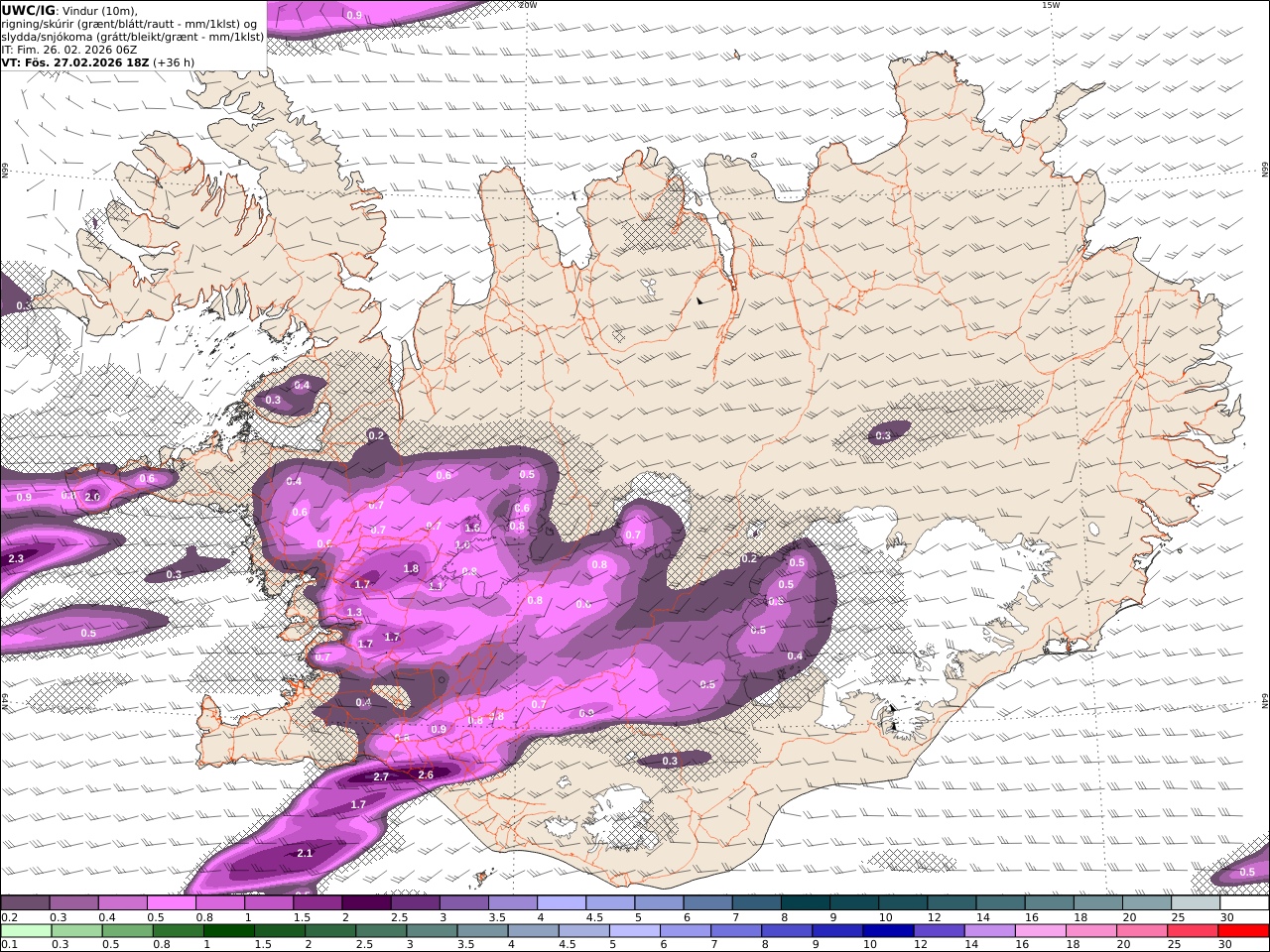
Task: Click the upper legend swatch between 0.8 and 1
Action: pyautogui.click(x=219, y=902)
